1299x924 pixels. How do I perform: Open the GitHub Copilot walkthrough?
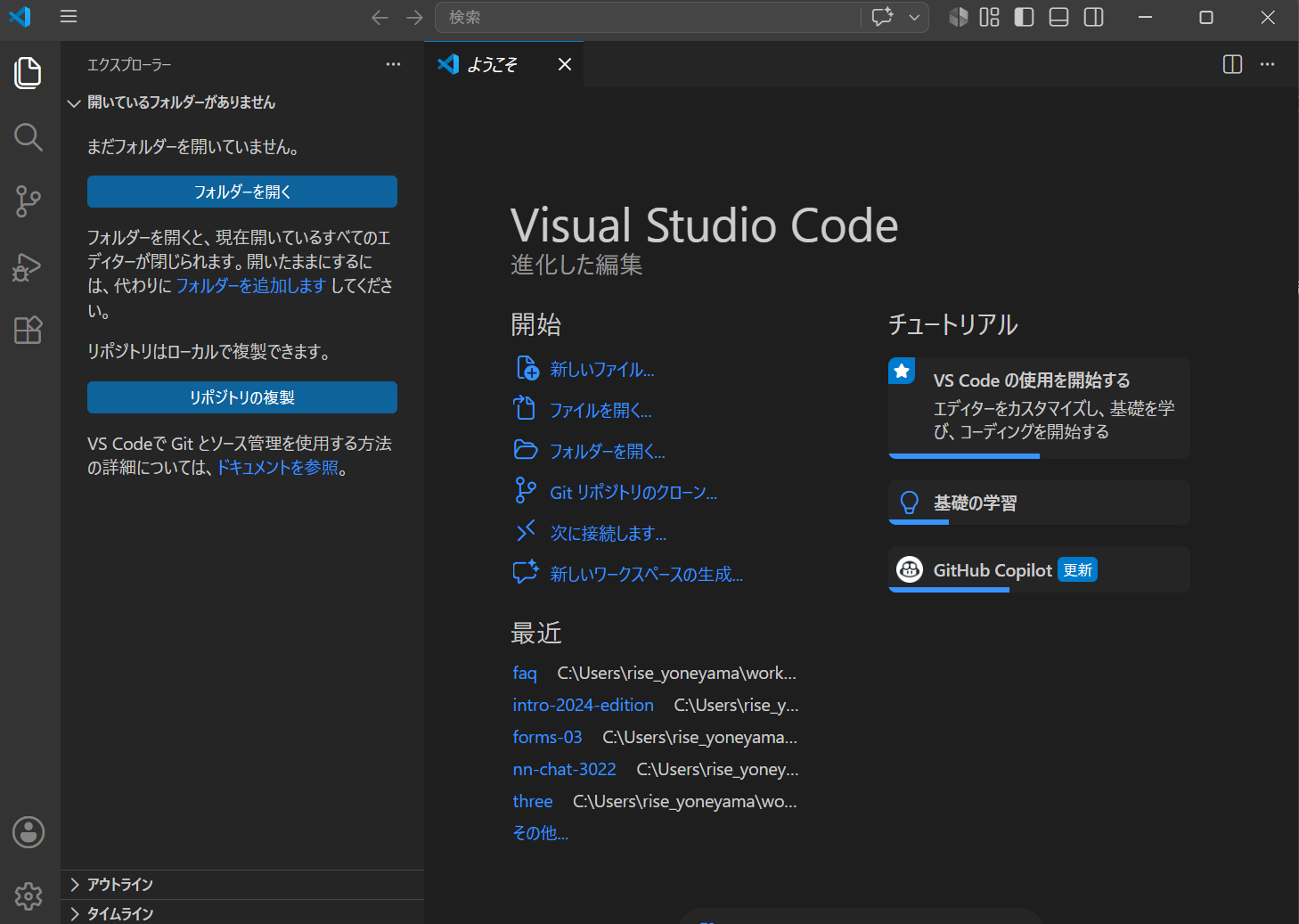point(1039,569)
